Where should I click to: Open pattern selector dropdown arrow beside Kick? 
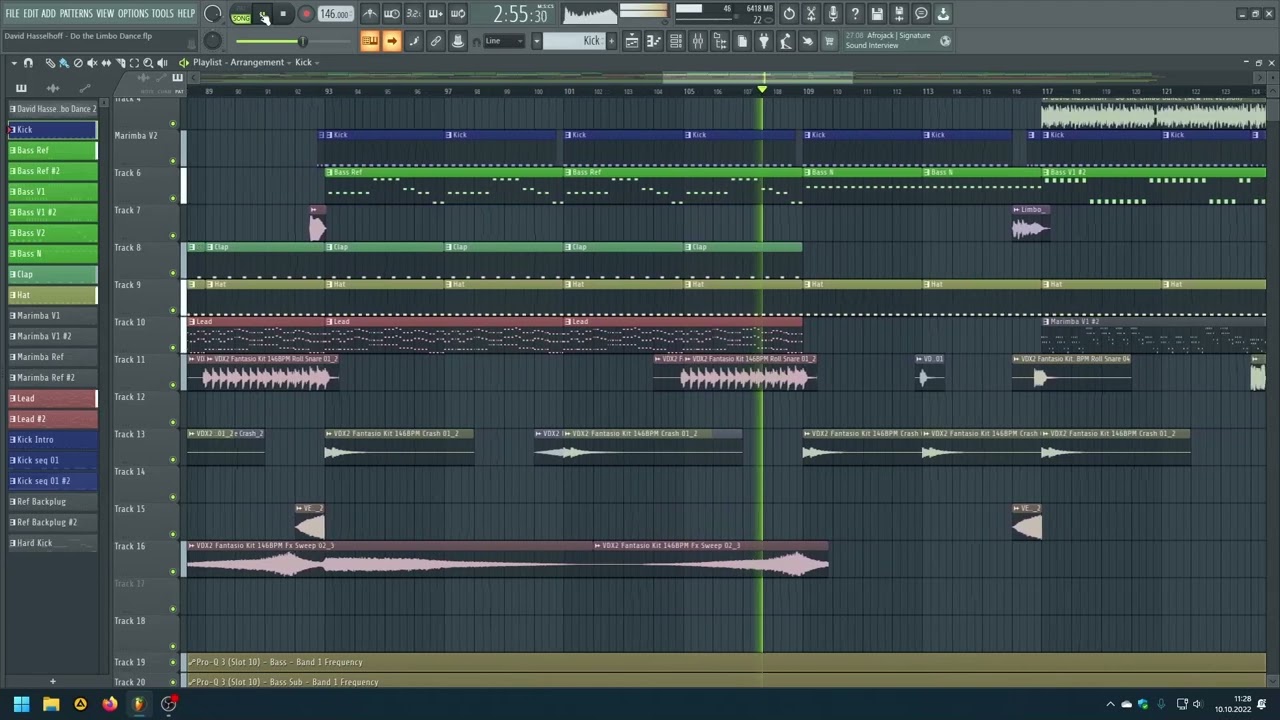coord(536,41)
